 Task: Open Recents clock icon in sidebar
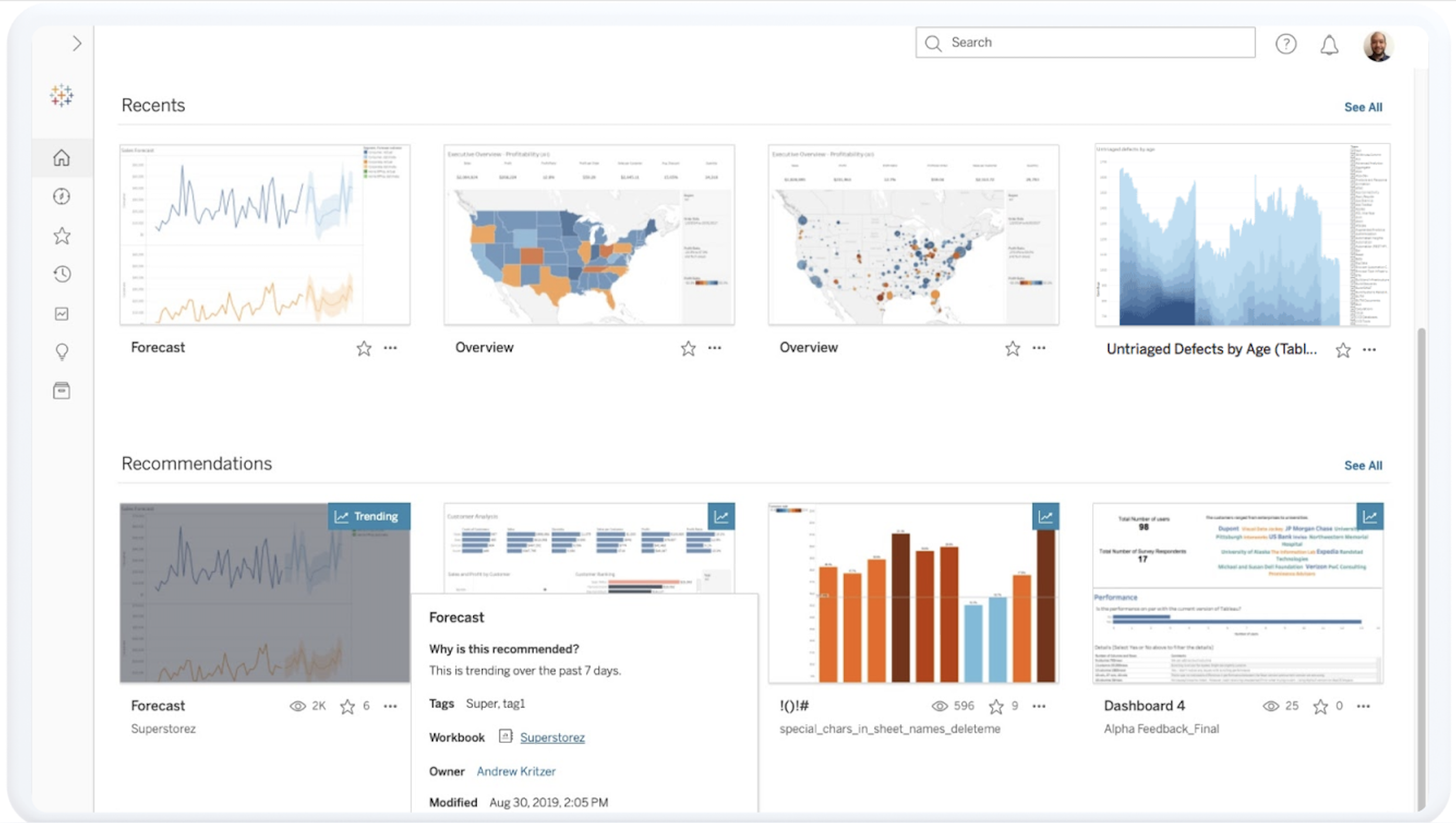[x=62, y=274]
